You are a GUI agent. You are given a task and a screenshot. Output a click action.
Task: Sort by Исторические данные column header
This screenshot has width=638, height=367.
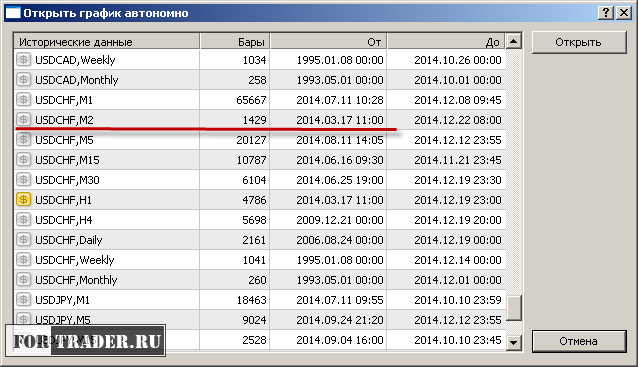(107, 42)
